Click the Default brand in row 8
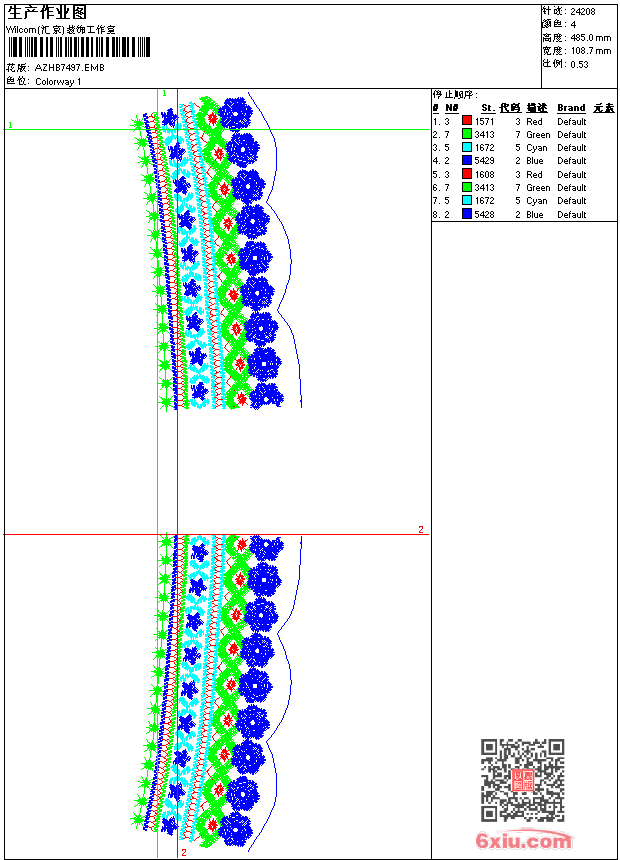 [x=572, y=215]
